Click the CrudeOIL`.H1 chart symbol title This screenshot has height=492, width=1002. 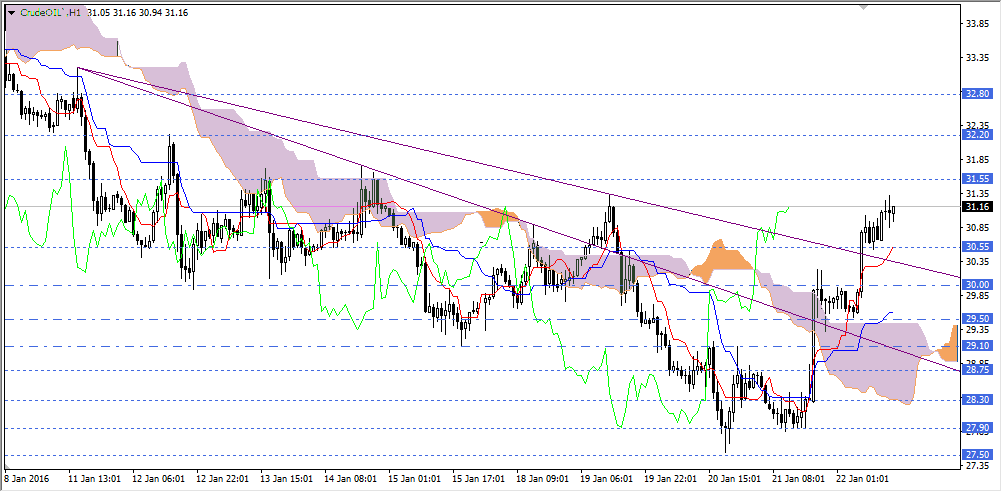(x=49, y=13)
